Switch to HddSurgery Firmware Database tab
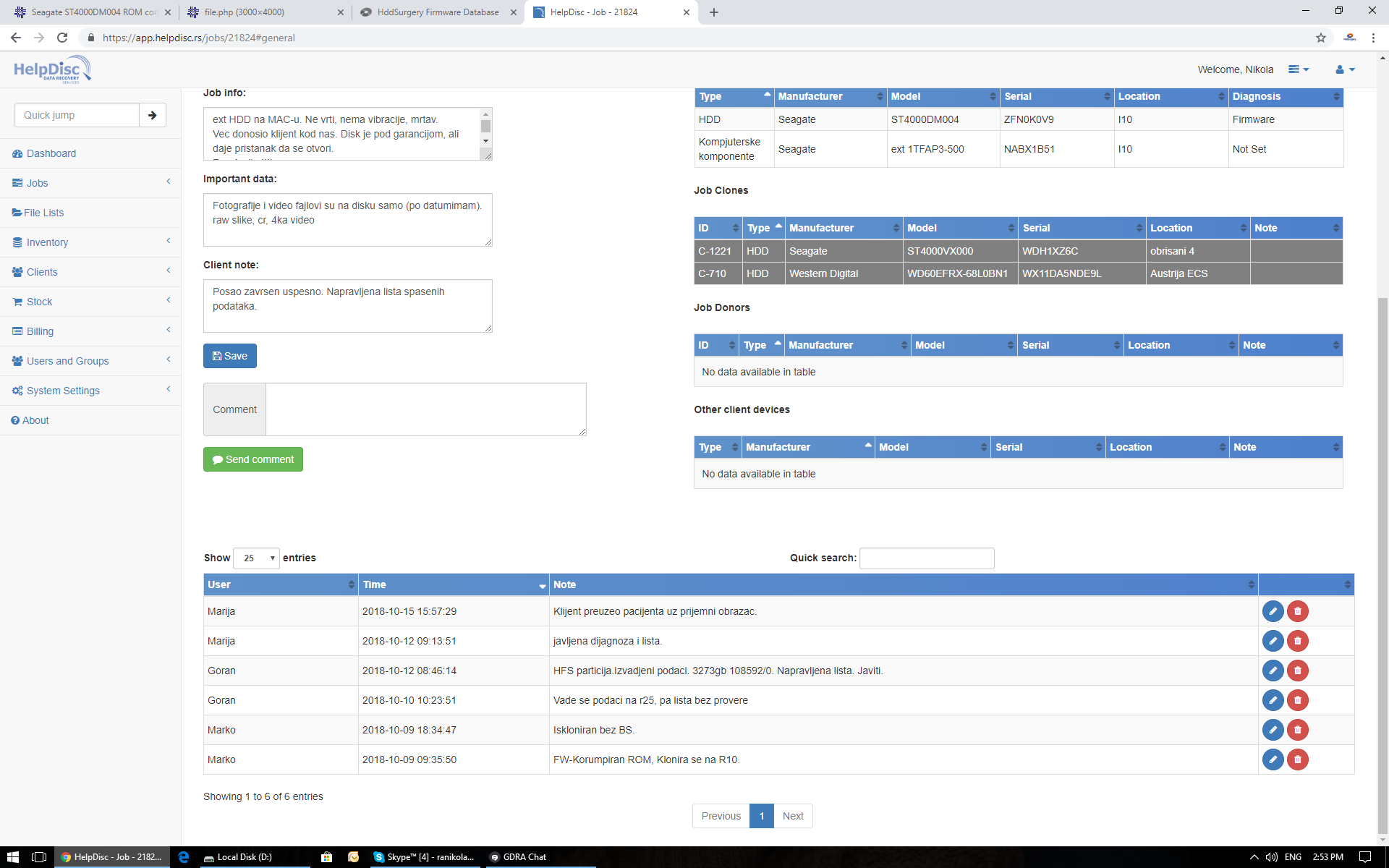Screen dimensions: 1389x868 coord(438,12)
